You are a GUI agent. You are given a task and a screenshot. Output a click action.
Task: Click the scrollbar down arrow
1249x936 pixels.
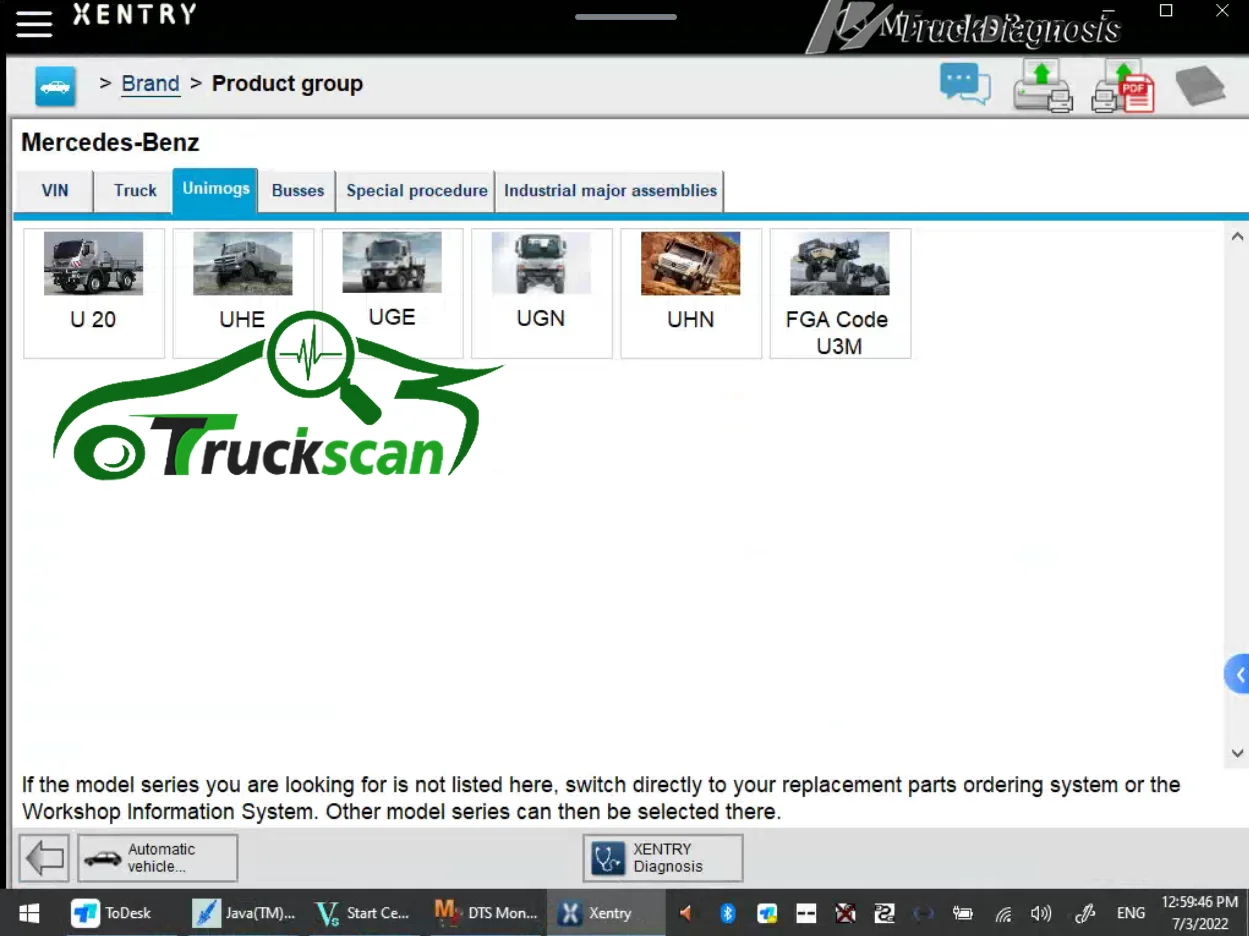pos(1237,753)
